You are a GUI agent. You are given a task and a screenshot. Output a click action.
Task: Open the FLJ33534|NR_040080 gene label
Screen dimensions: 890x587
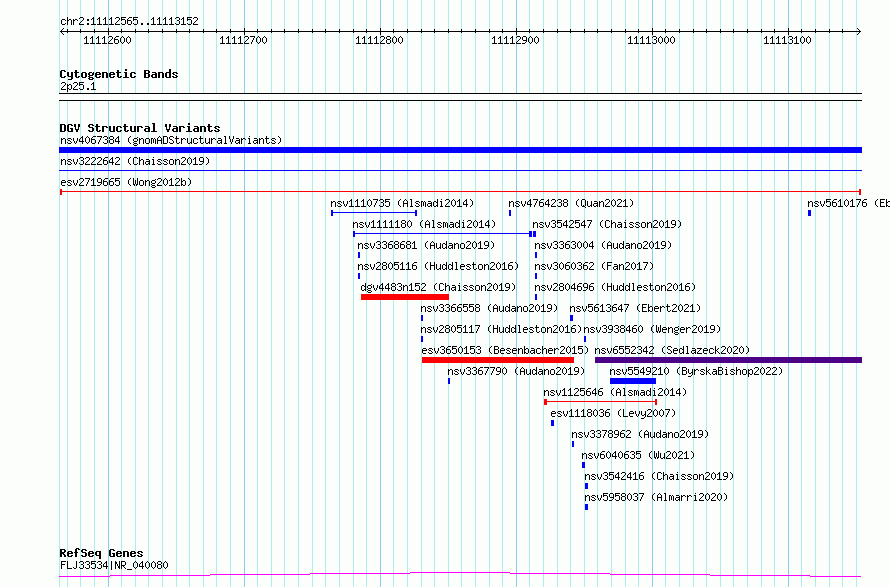pos(114,565)
